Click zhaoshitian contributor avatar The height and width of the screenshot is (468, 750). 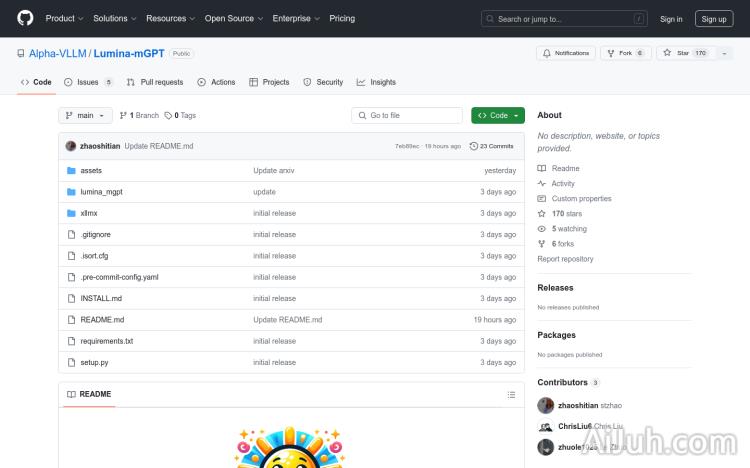pos(545,405)
